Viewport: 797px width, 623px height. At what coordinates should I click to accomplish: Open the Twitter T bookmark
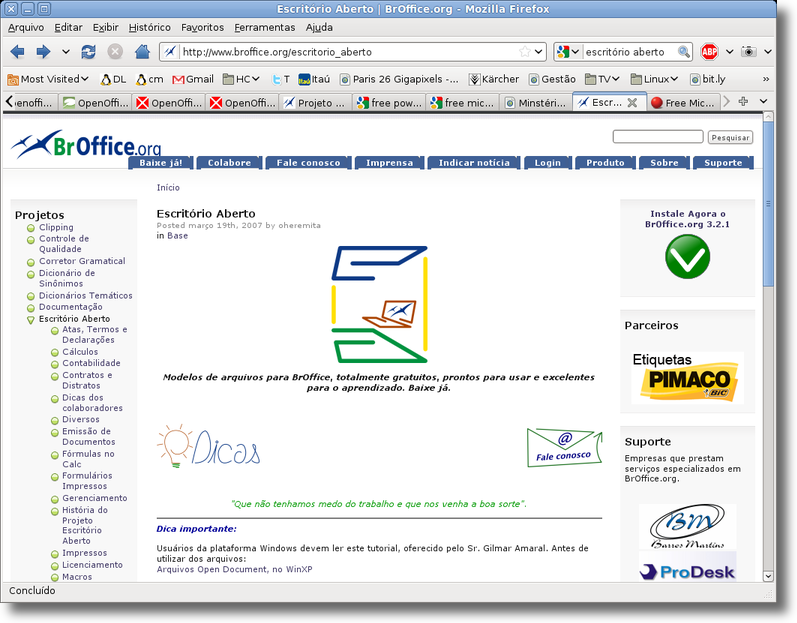281,79
